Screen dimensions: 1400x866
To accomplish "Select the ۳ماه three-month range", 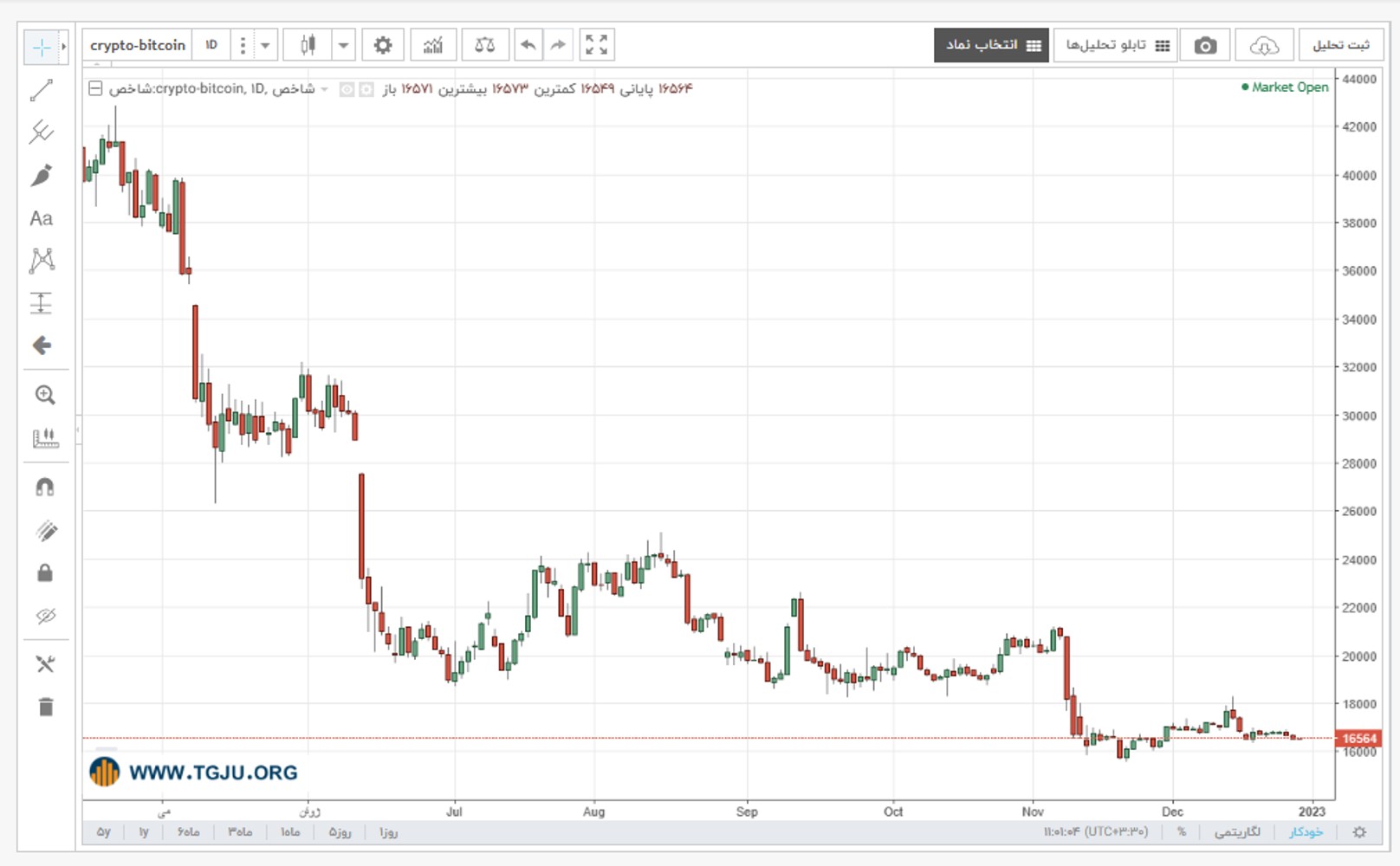I will coord(240,832).
